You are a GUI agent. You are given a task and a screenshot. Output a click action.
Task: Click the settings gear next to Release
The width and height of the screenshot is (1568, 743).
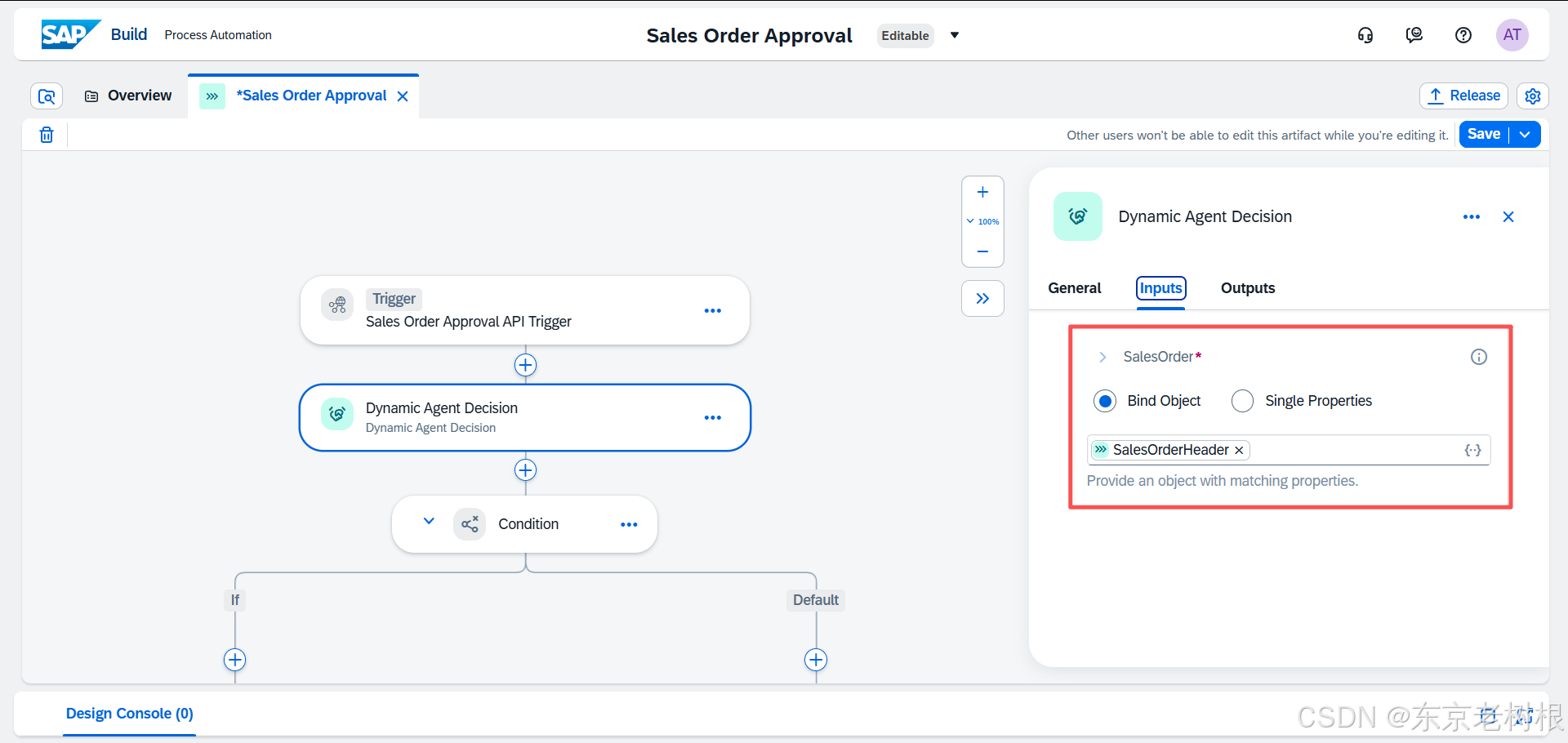(x=1533, y=96)
